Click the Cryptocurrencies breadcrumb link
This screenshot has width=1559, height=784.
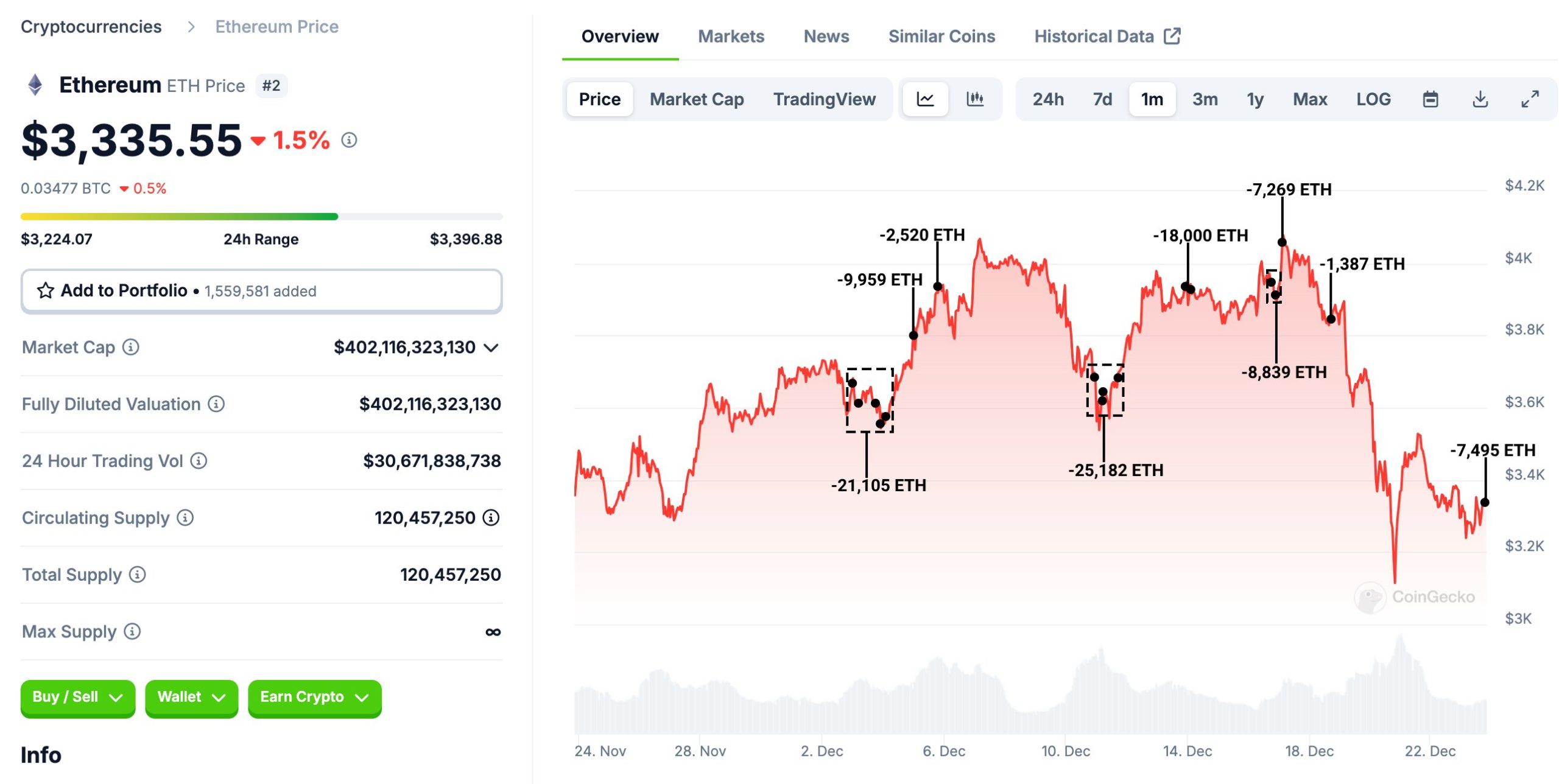[91, 27]
